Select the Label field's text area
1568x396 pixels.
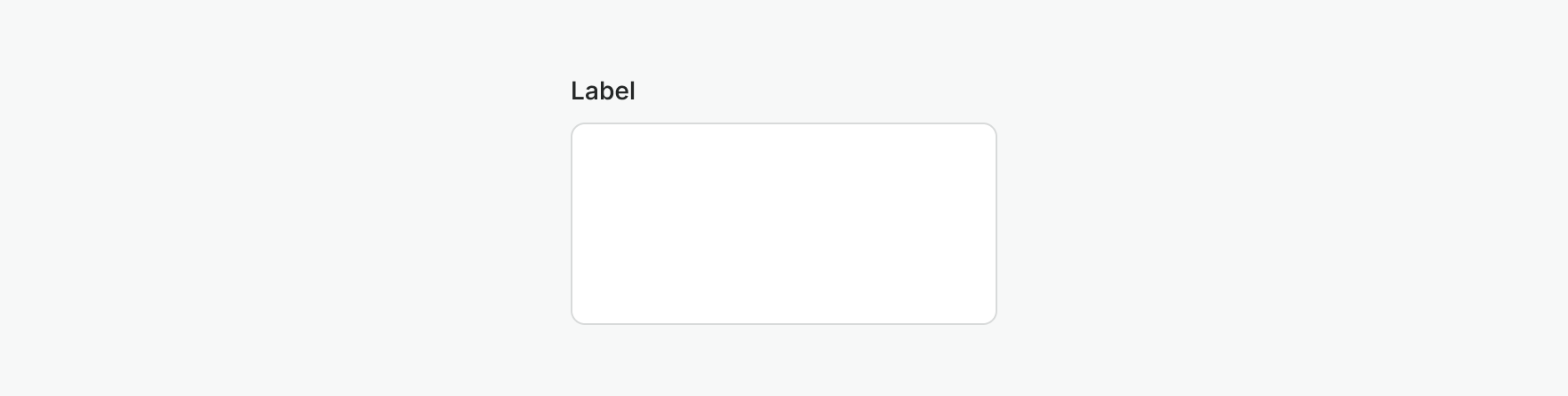[x=783, y=224]
